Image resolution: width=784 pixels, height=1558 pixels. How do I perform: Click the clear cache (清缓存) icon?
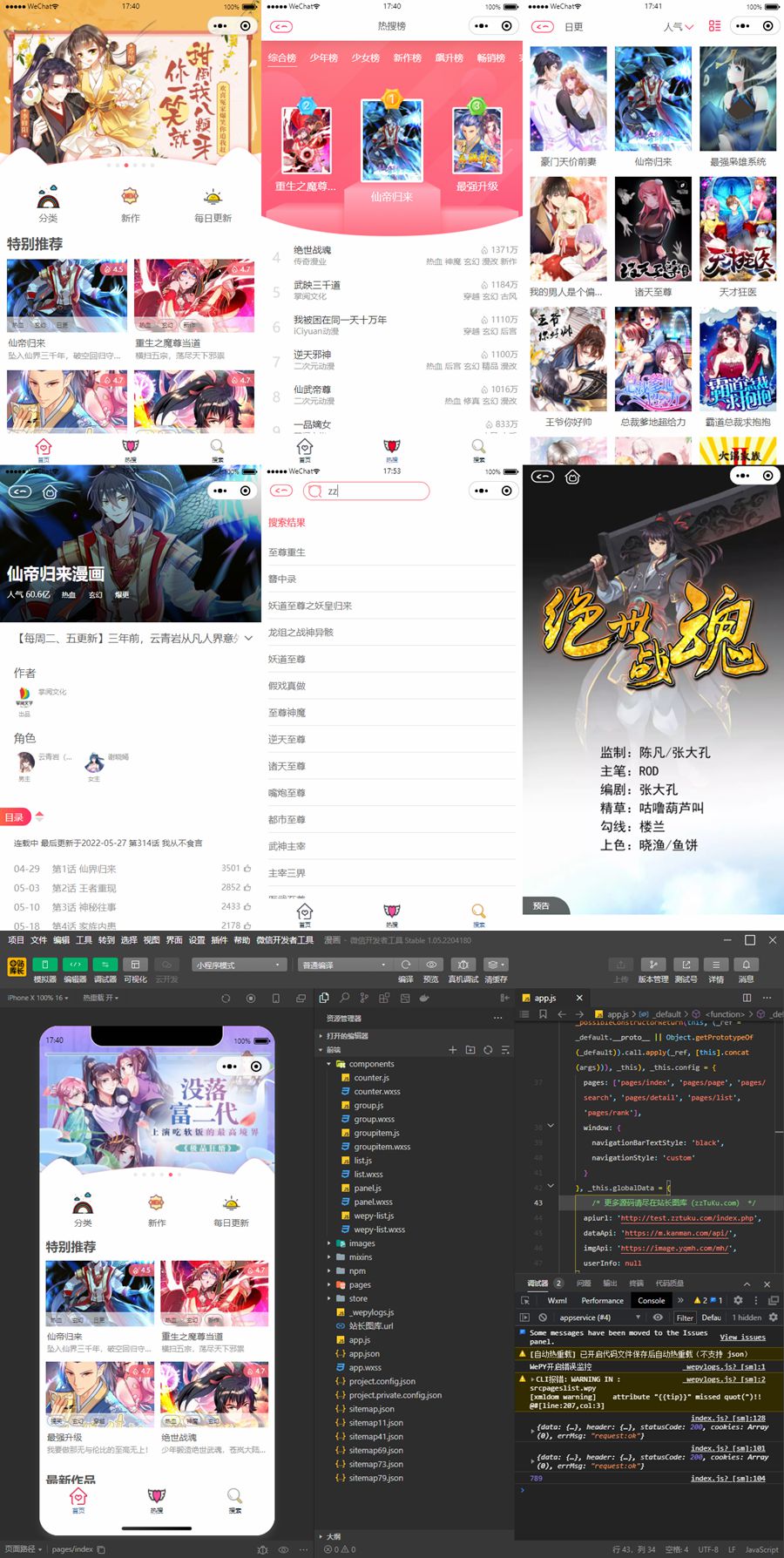495,965
